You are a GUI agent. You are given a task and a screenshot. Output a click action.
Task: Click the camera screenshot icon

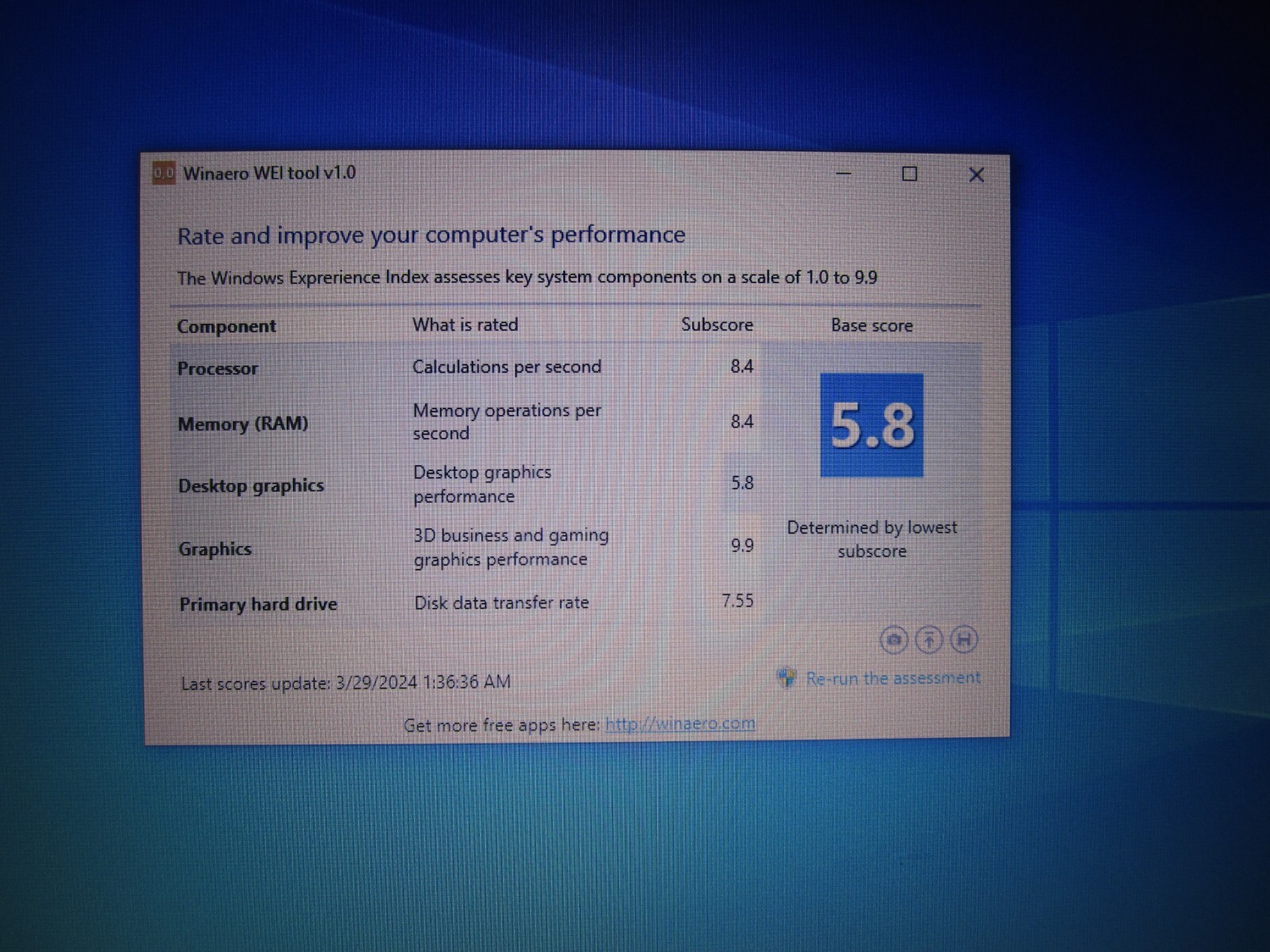(x=894, y=639)
